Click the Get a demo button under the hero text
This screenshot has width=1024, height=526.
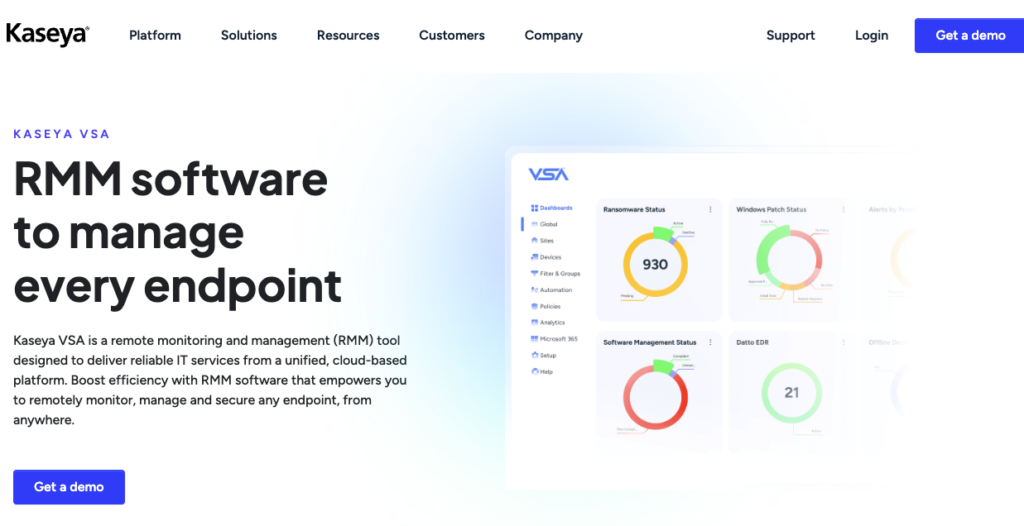(69, 487)
